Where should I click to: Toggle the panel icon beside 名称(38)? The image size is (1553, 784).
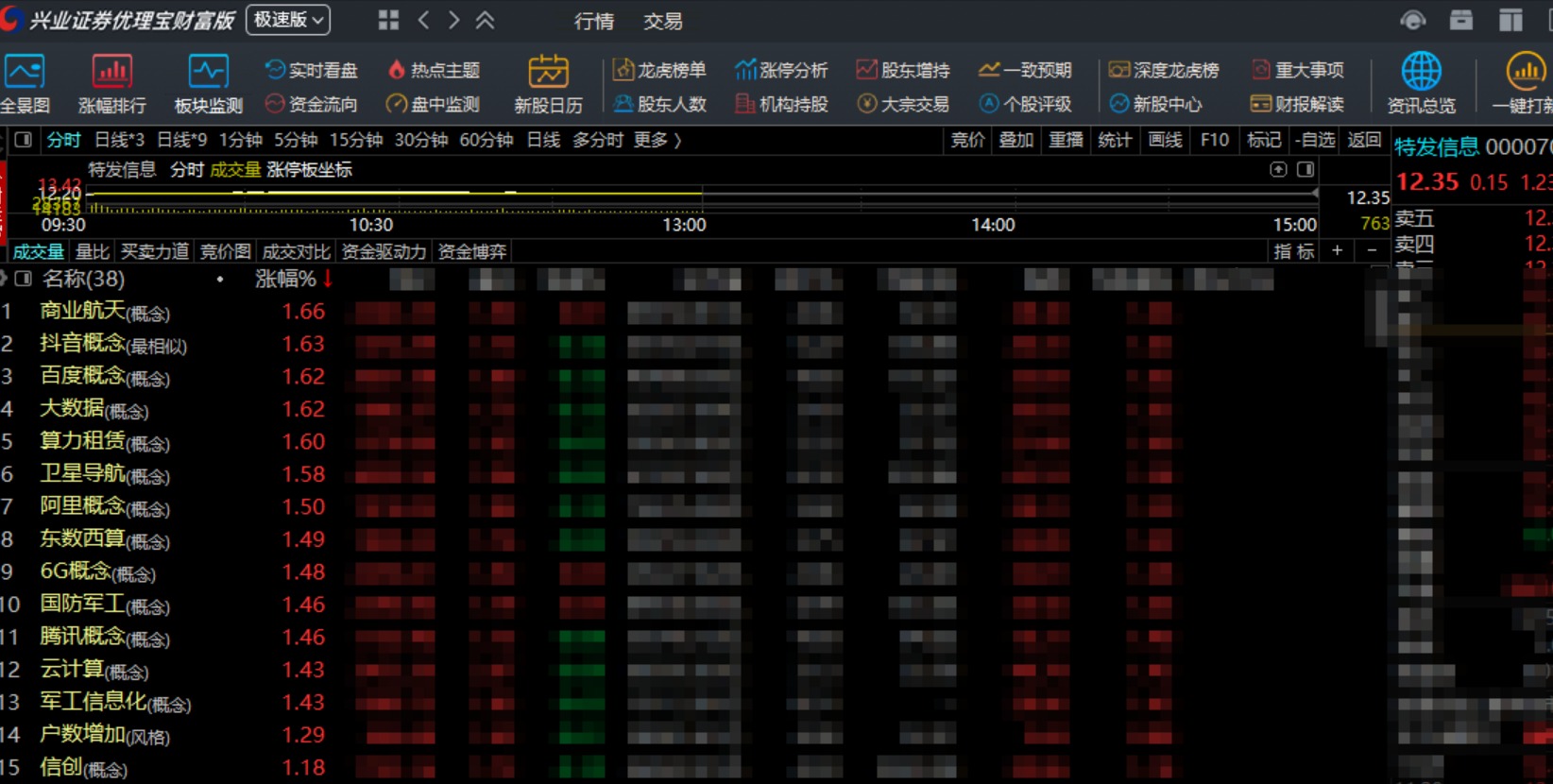[x=23, y=279]
